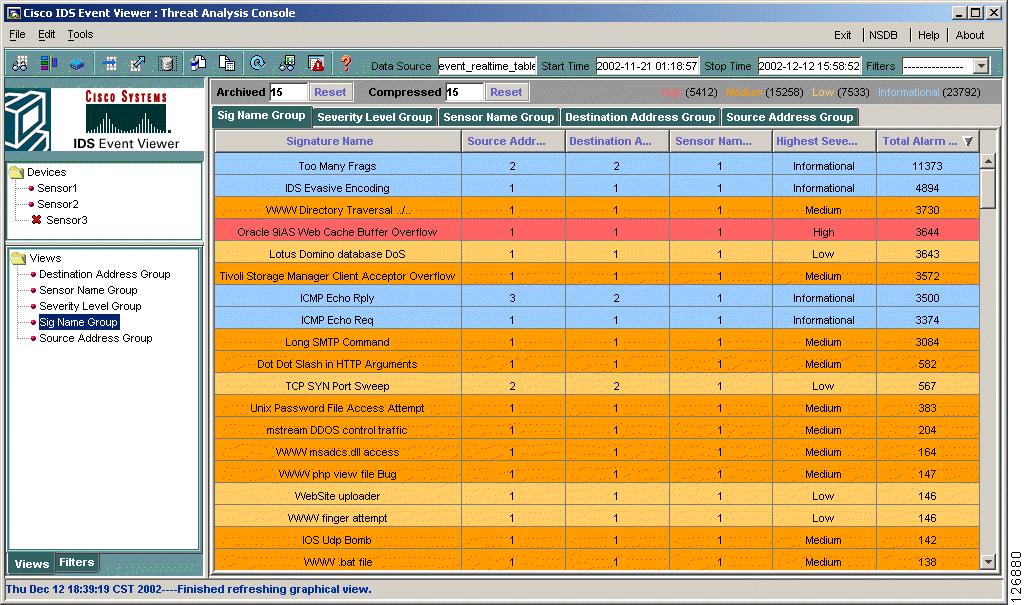The height and width of the screenshot is (605, 1025).
Task: Open the Filters dropdown in the toolbar
Action: click(981, 66)
